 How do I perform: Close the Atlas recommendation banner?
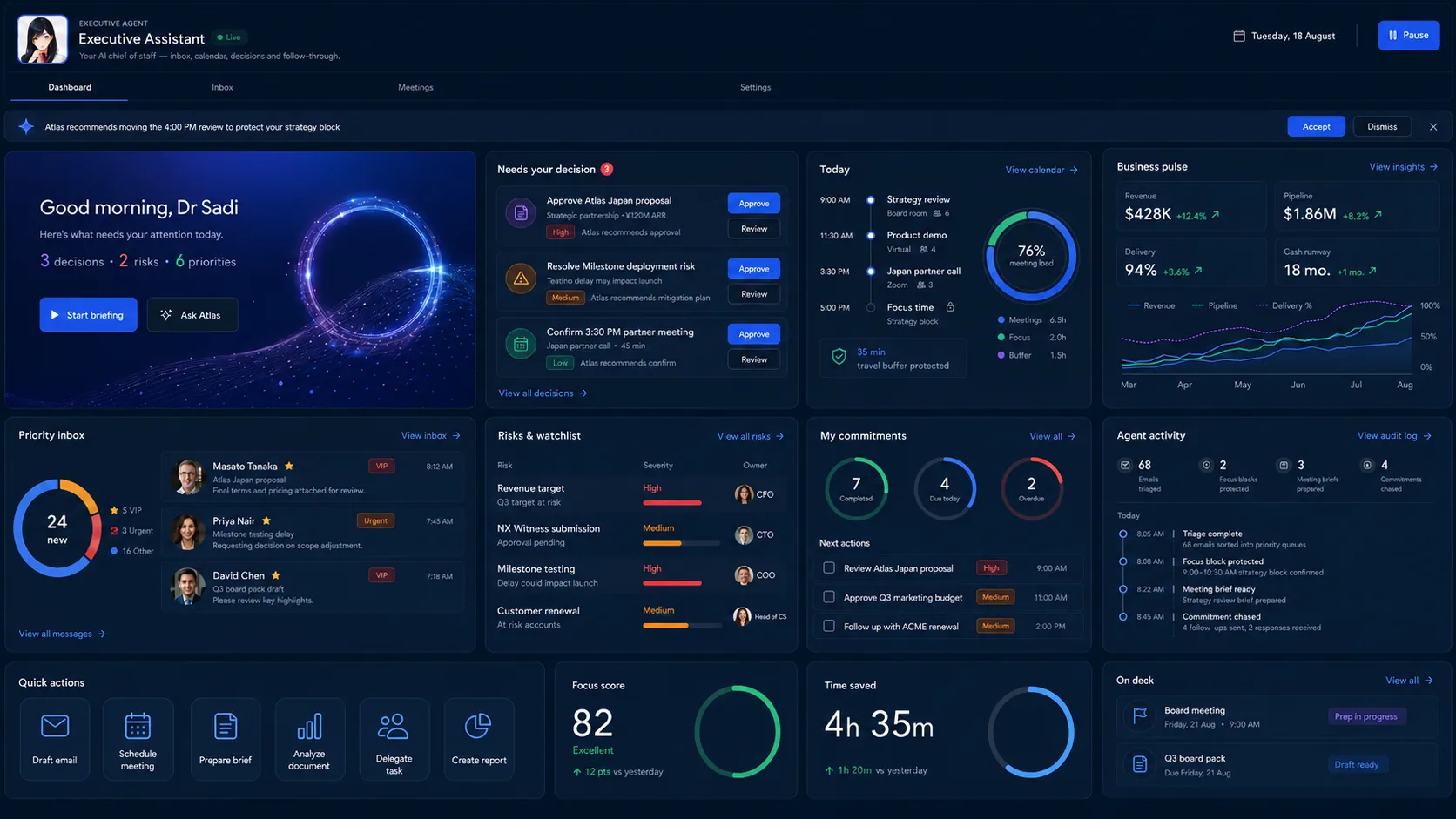(1433, 127)
